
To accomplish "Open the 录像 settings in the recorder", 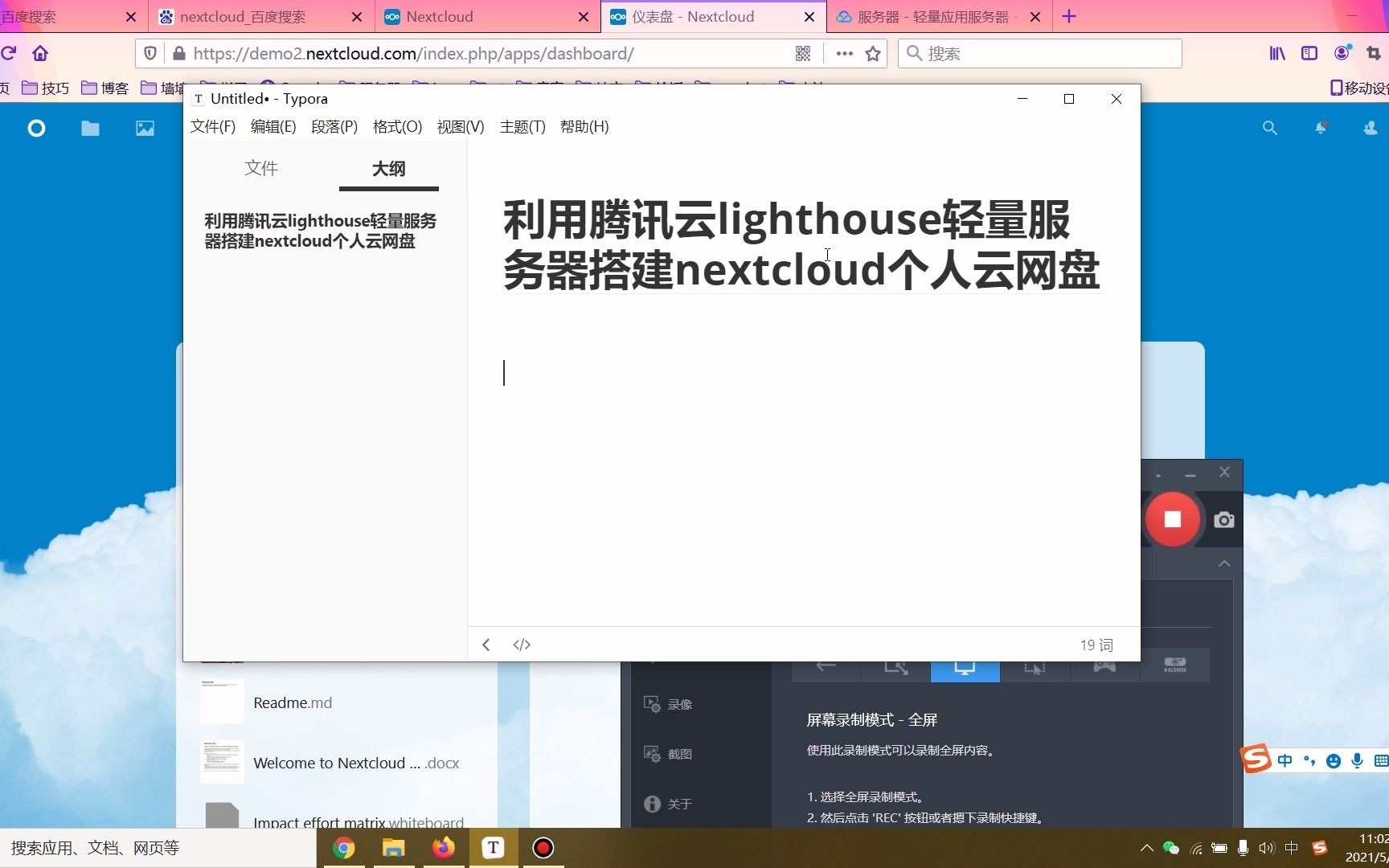I will point(668,704).
